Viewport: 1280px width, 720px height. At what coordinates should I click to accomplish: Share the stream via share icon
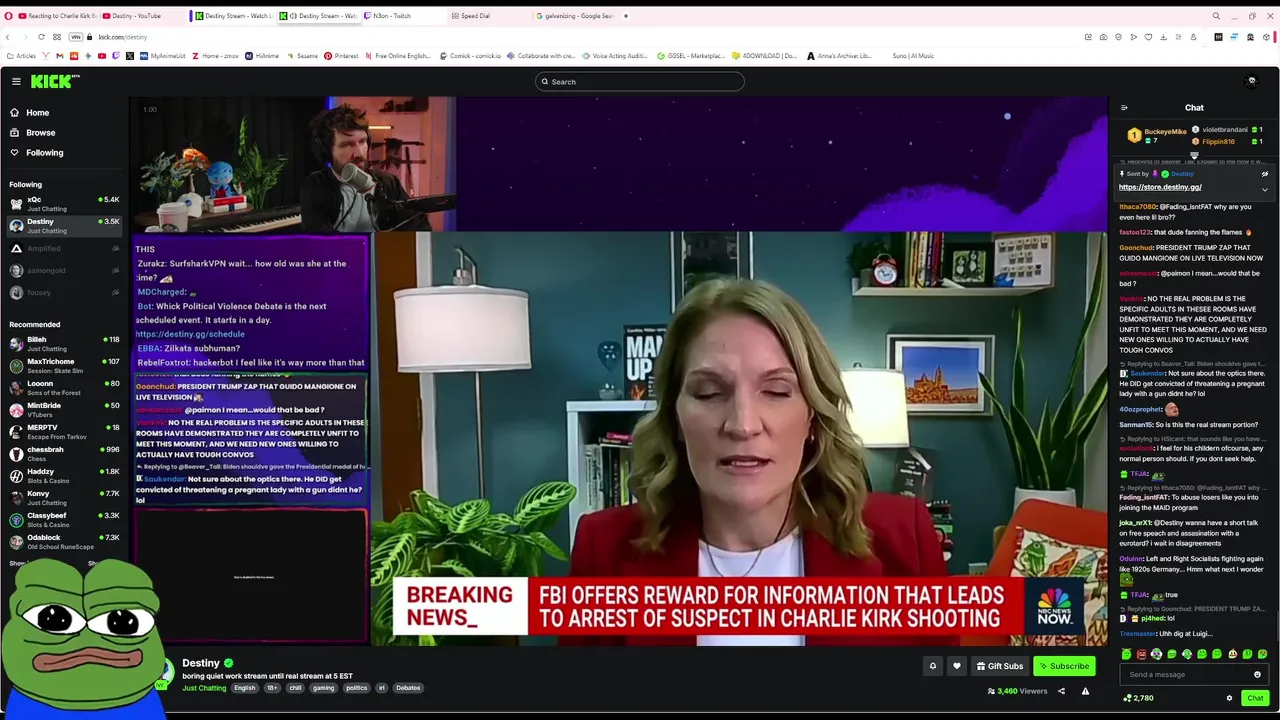1061,691
